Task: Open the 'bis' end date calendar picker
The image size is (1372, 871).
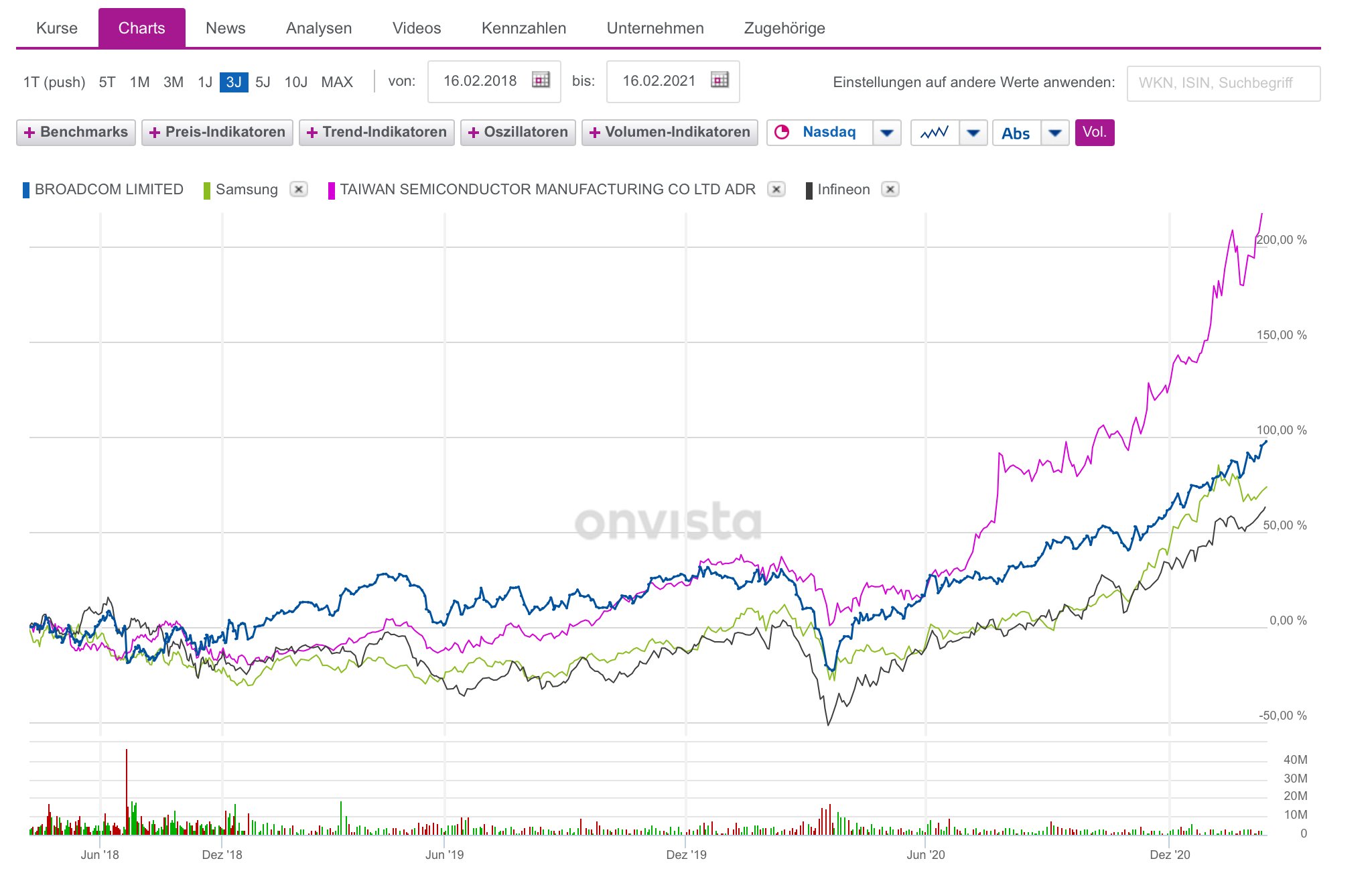Action: pos(719,80)
